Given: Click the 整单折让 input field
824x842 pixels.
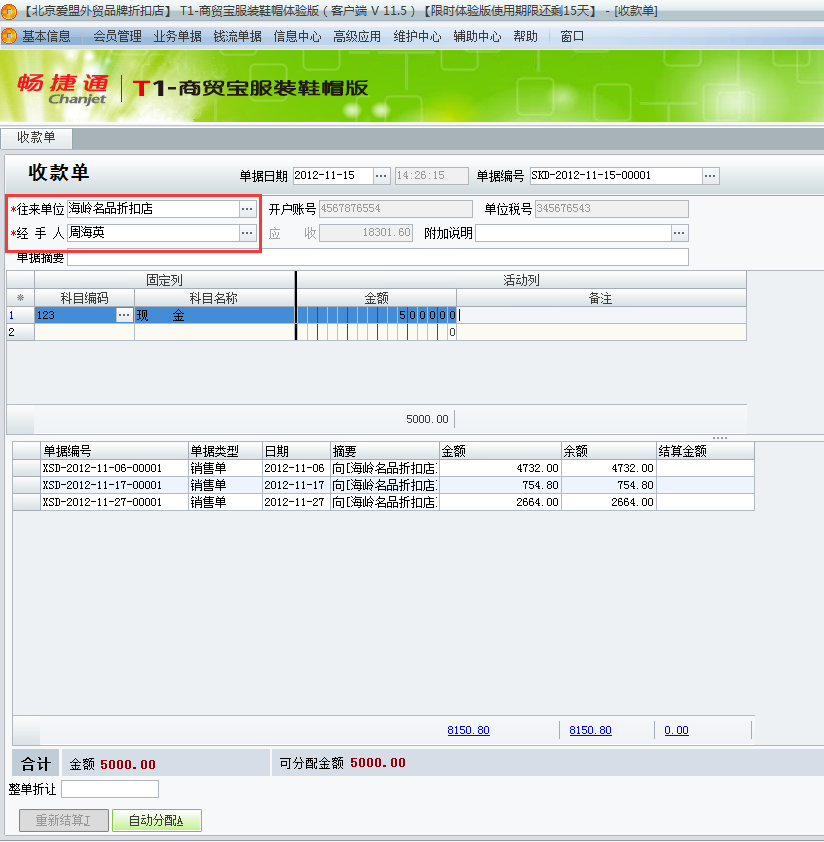Looking at the screenshot, I should 110,789.
